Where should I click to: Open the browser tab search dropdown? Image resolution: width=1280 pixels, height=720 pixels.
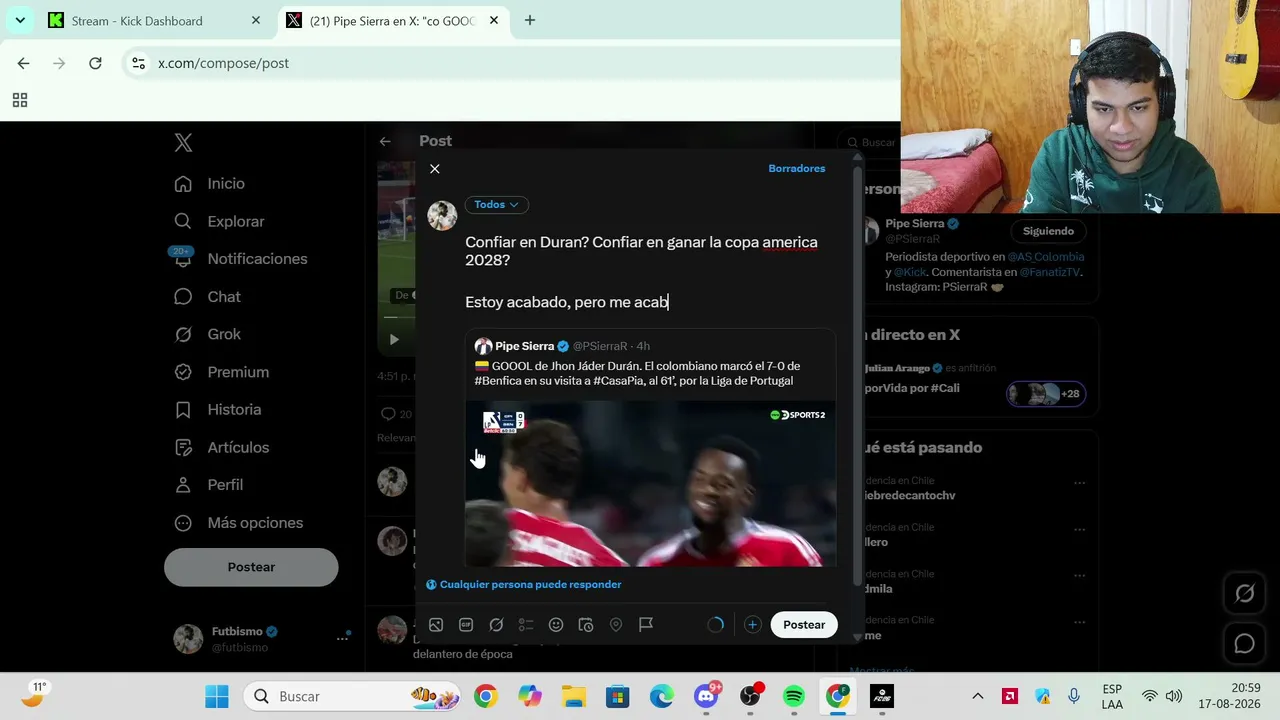(20, 20)
